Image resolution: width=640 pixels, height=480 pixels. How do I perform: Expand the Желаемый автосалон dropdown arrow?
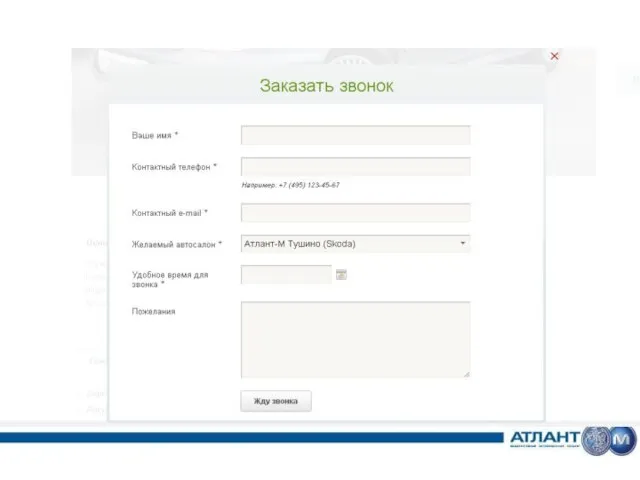462,243
